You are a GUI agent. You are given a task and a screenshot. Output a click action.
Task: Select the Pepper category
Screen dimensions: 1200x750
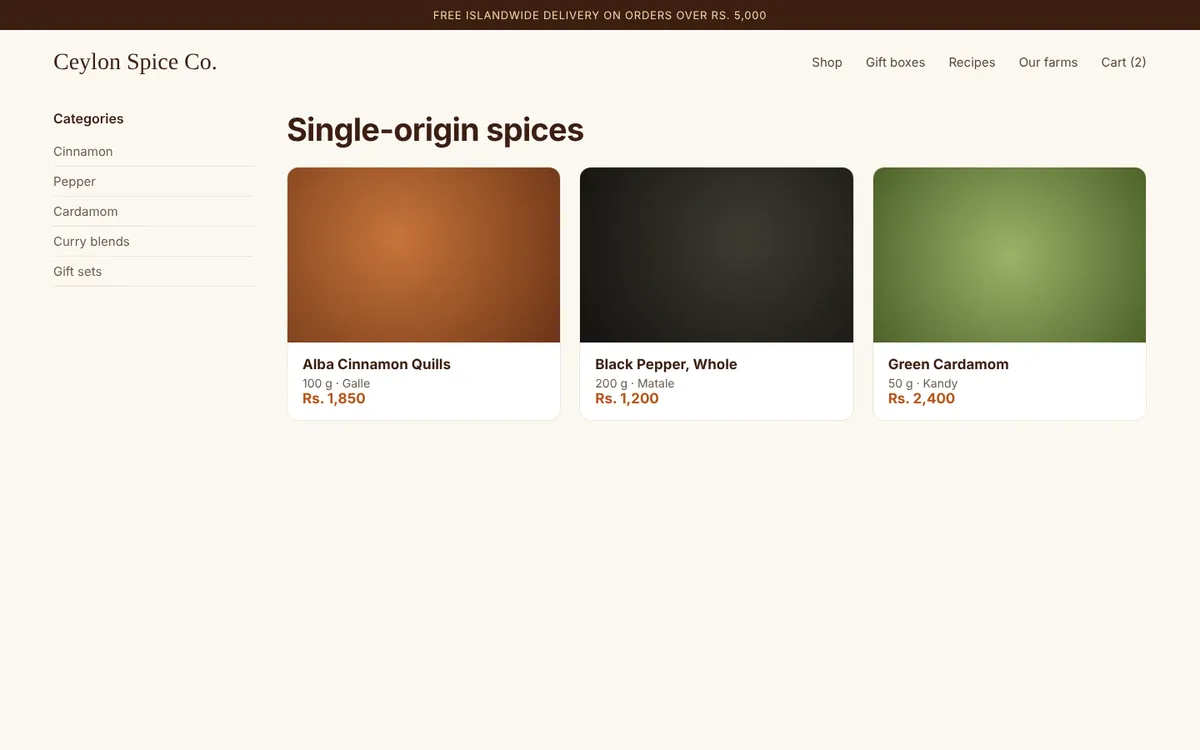tap(154, 182)
